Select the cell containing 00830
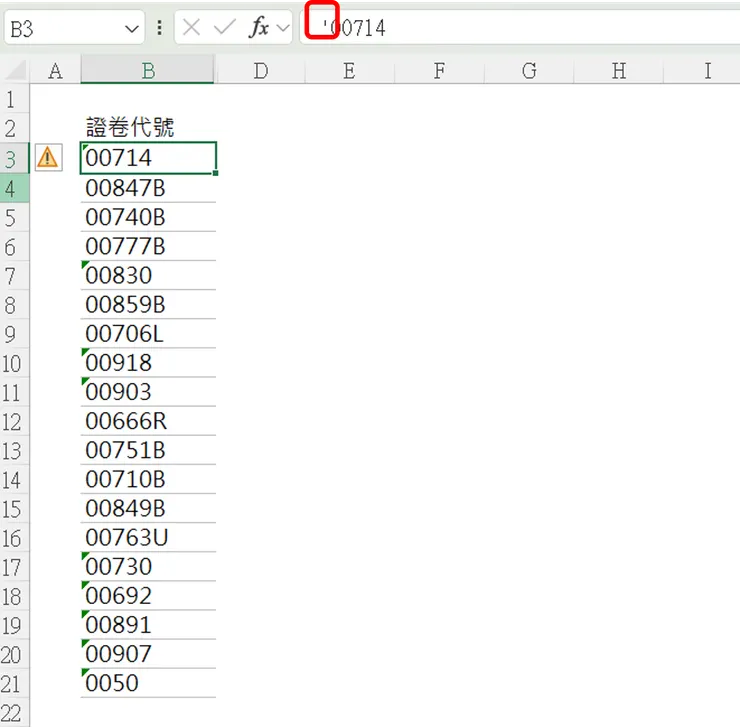740x727 pixels. (148, 275)
